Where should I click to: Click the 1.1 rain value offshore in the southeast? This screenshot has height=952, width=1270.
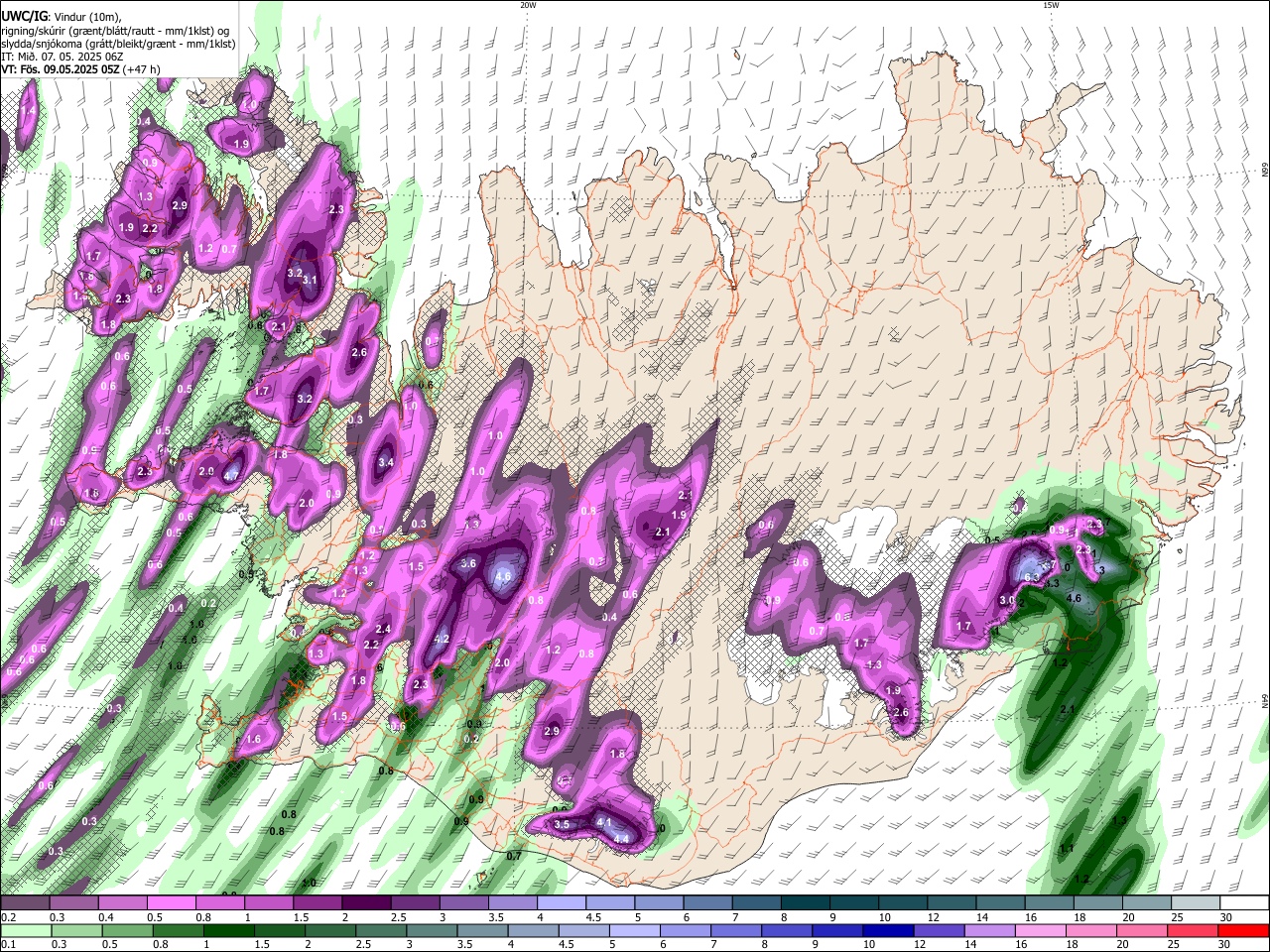[x=1068, y=849]
